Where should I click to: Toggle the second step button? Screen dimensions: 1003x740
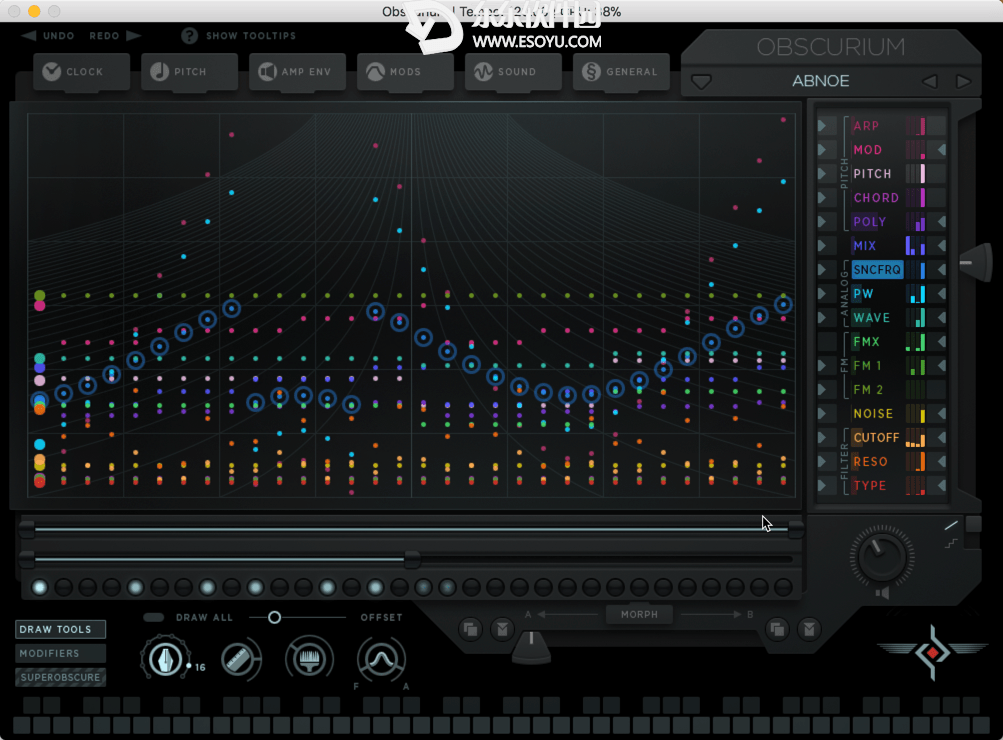63,587
